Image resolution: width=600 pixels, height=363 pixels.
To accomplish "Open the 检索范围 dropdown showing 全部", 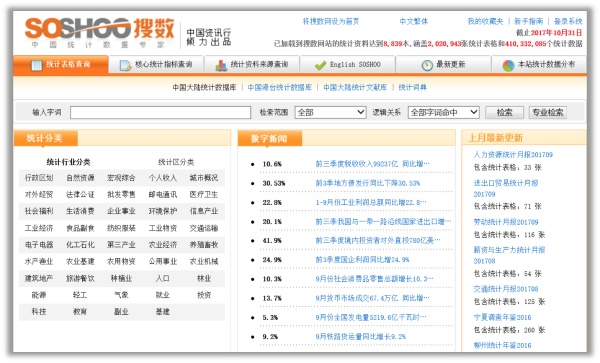I will [x=330, y=112].
